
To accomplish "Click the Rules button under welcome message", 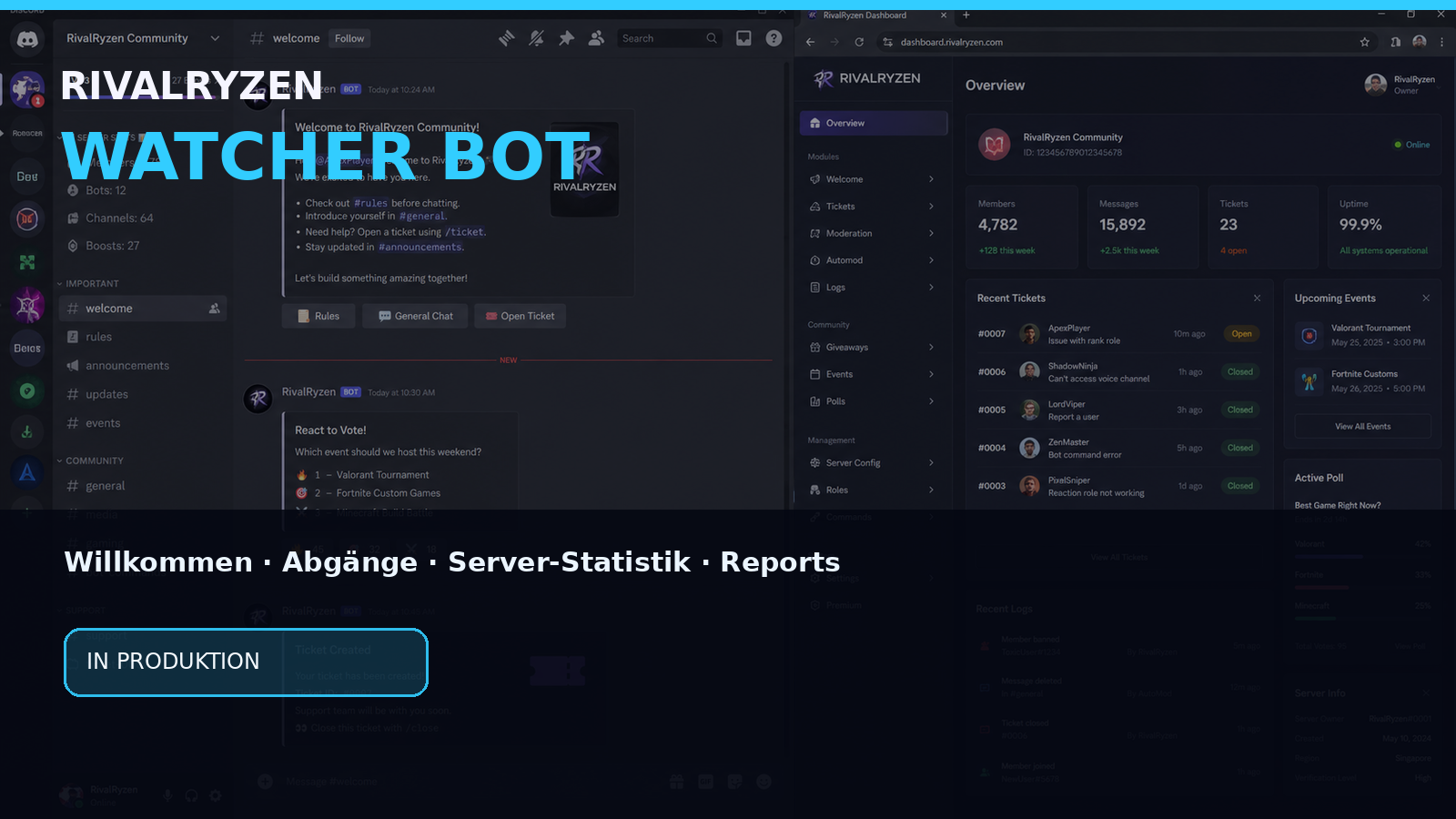I will [x=318, y=316].
